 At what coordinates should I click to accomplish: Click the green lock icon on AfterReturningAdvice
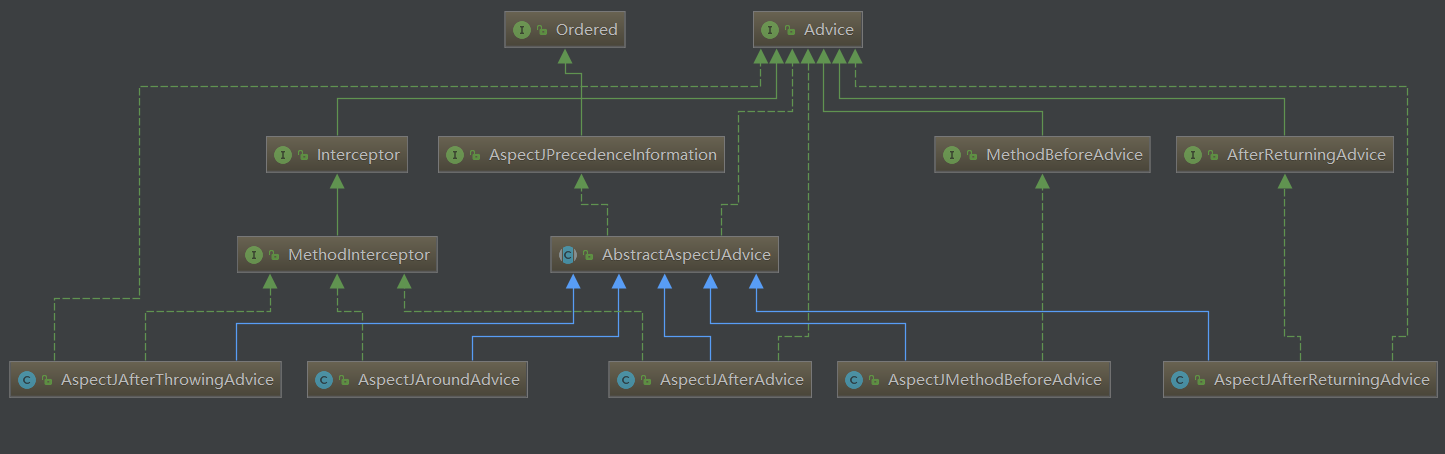coord(1214,156)
